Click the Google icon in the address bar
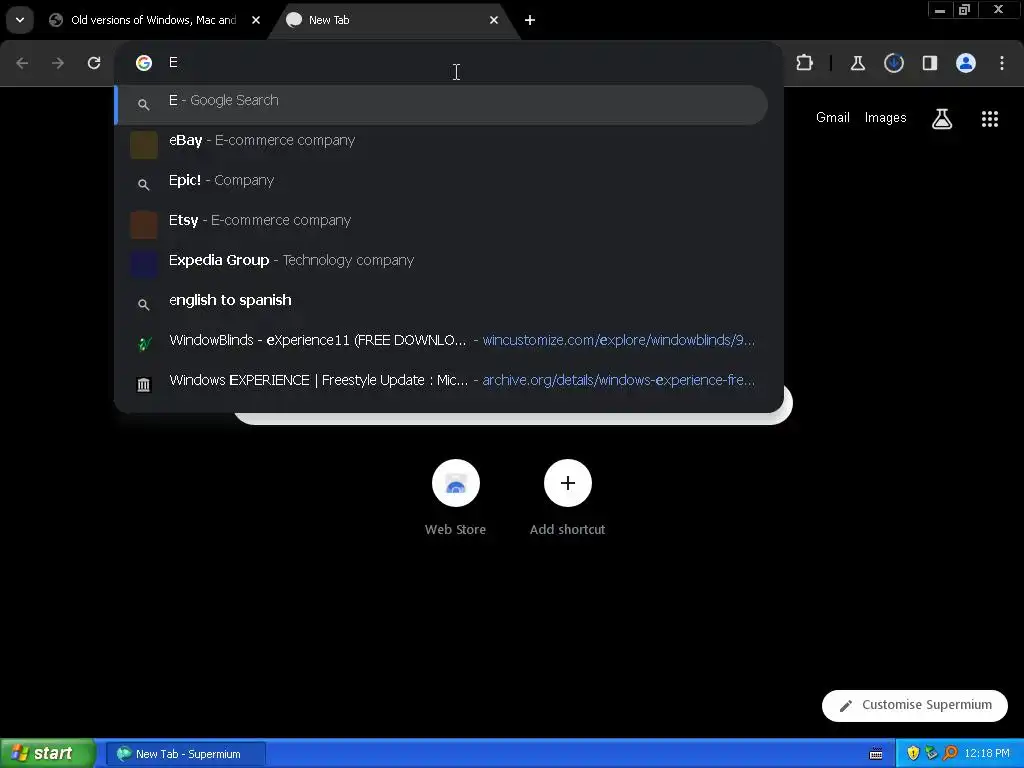 click(144, 63)
